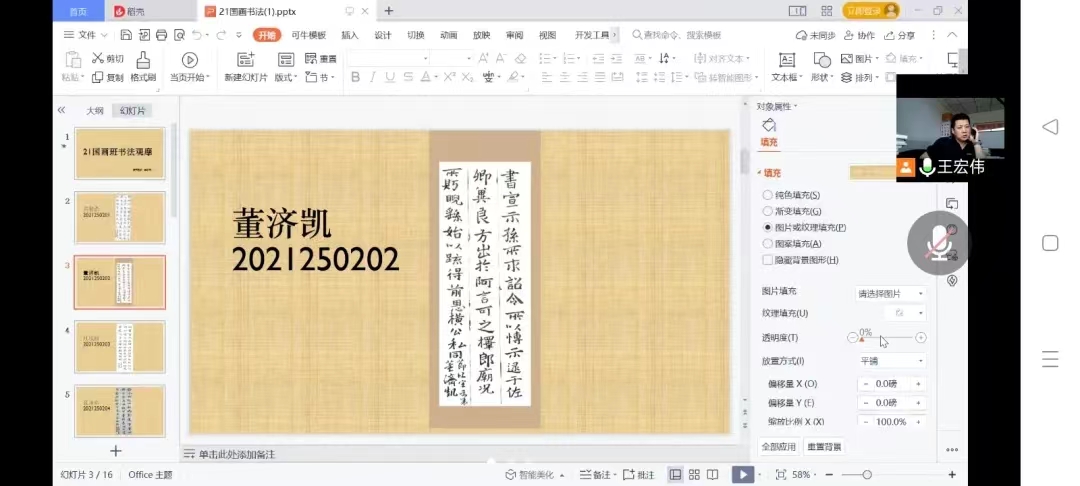
Task: Open placement mode dropdown showing 平铺
Action: click(x=890, y=361)
